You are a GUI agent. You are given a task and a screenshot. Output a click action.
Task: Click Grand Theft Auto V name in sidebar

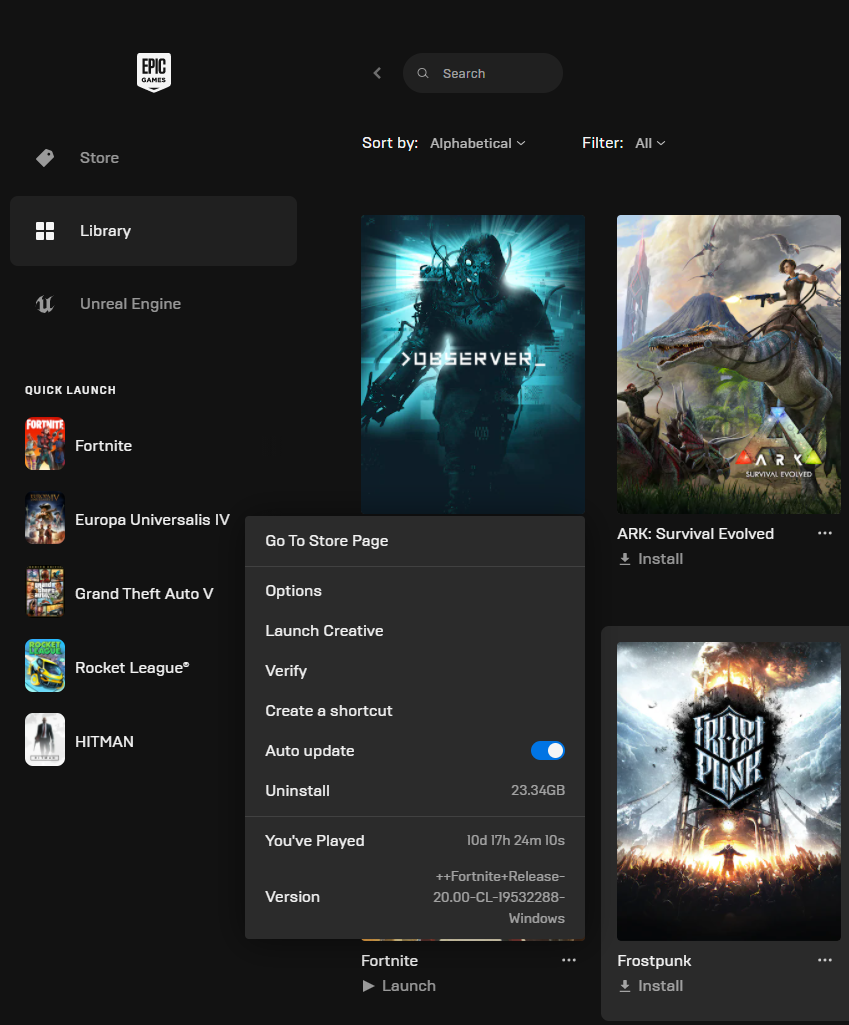pos(144,594)
